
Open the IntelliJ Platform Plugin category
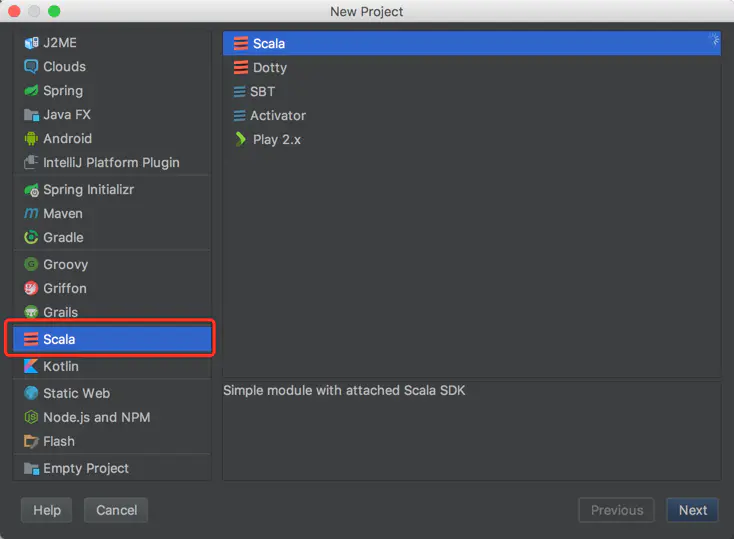(x=112, y=162)
